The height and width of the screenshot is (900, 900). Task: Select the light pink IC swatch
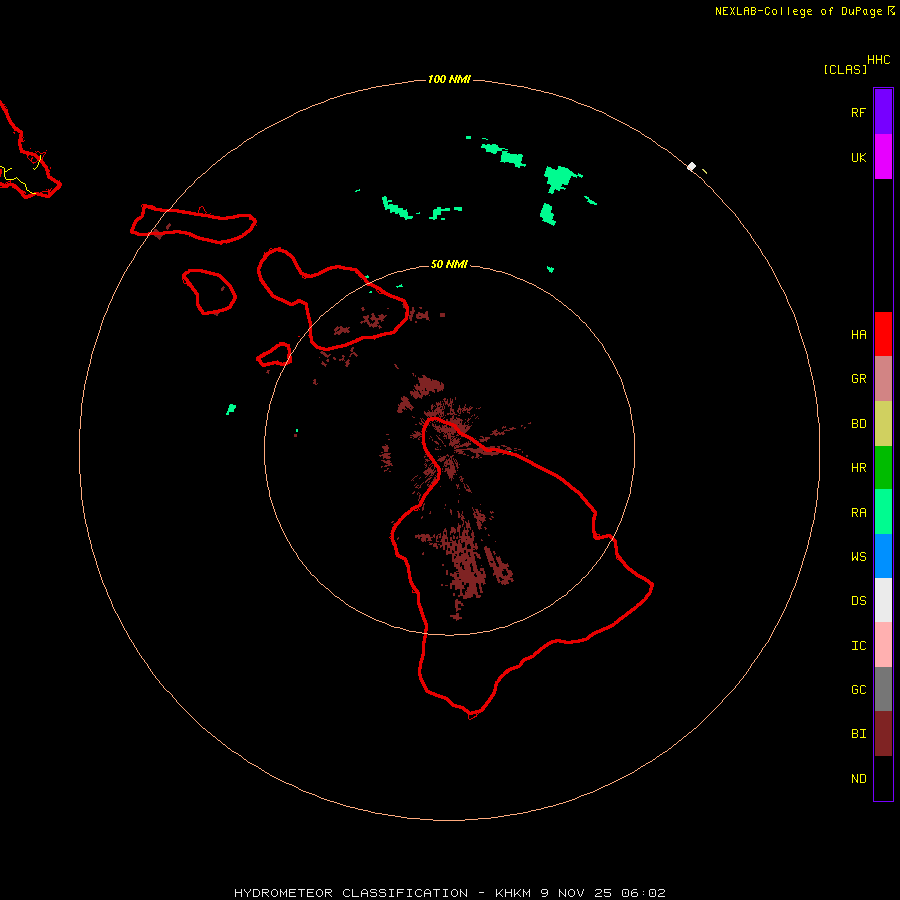[x=883, y=645]
